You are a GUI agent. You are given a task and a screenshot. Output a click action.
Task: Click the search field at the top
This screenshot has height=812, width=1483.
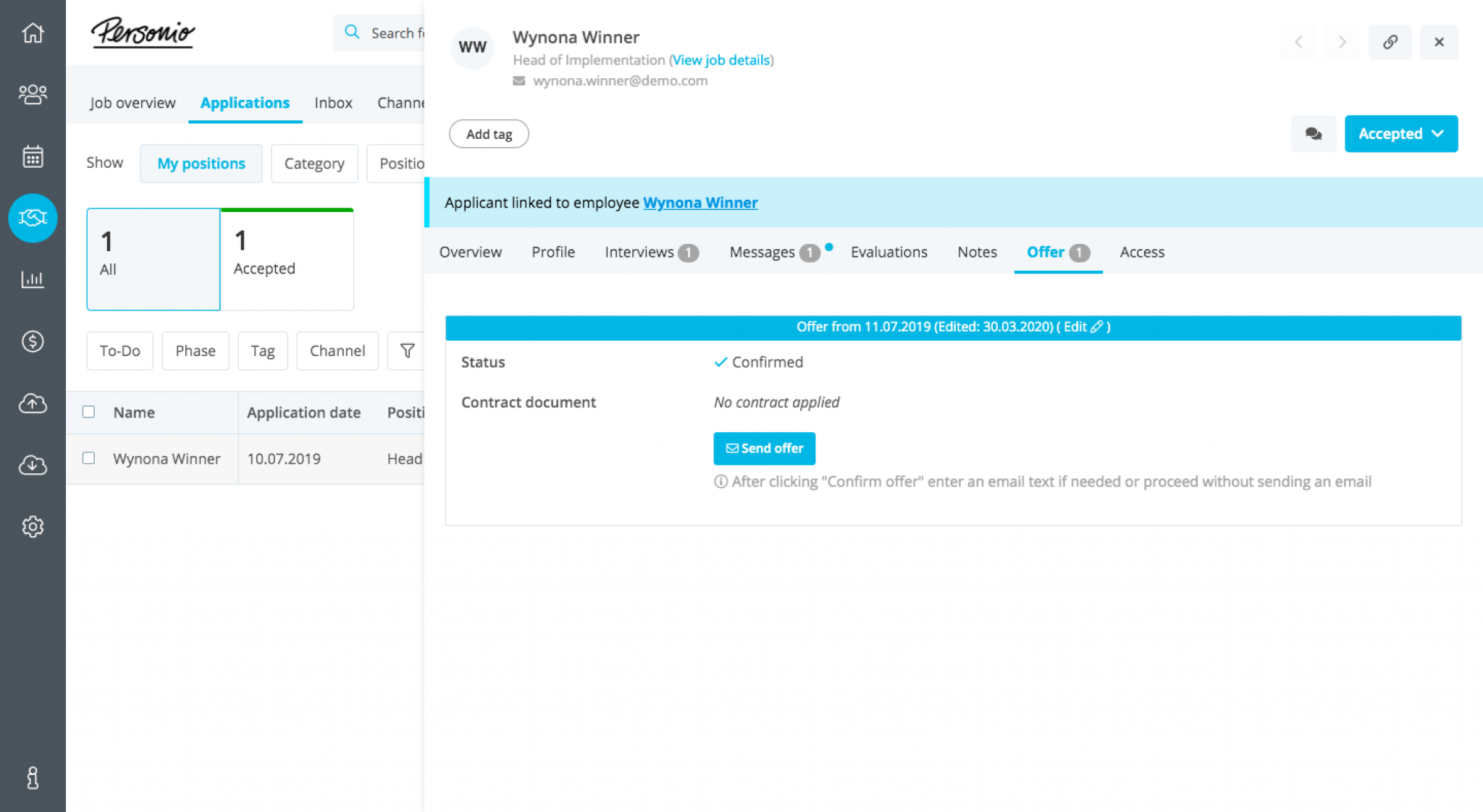(x=395, y=33)
